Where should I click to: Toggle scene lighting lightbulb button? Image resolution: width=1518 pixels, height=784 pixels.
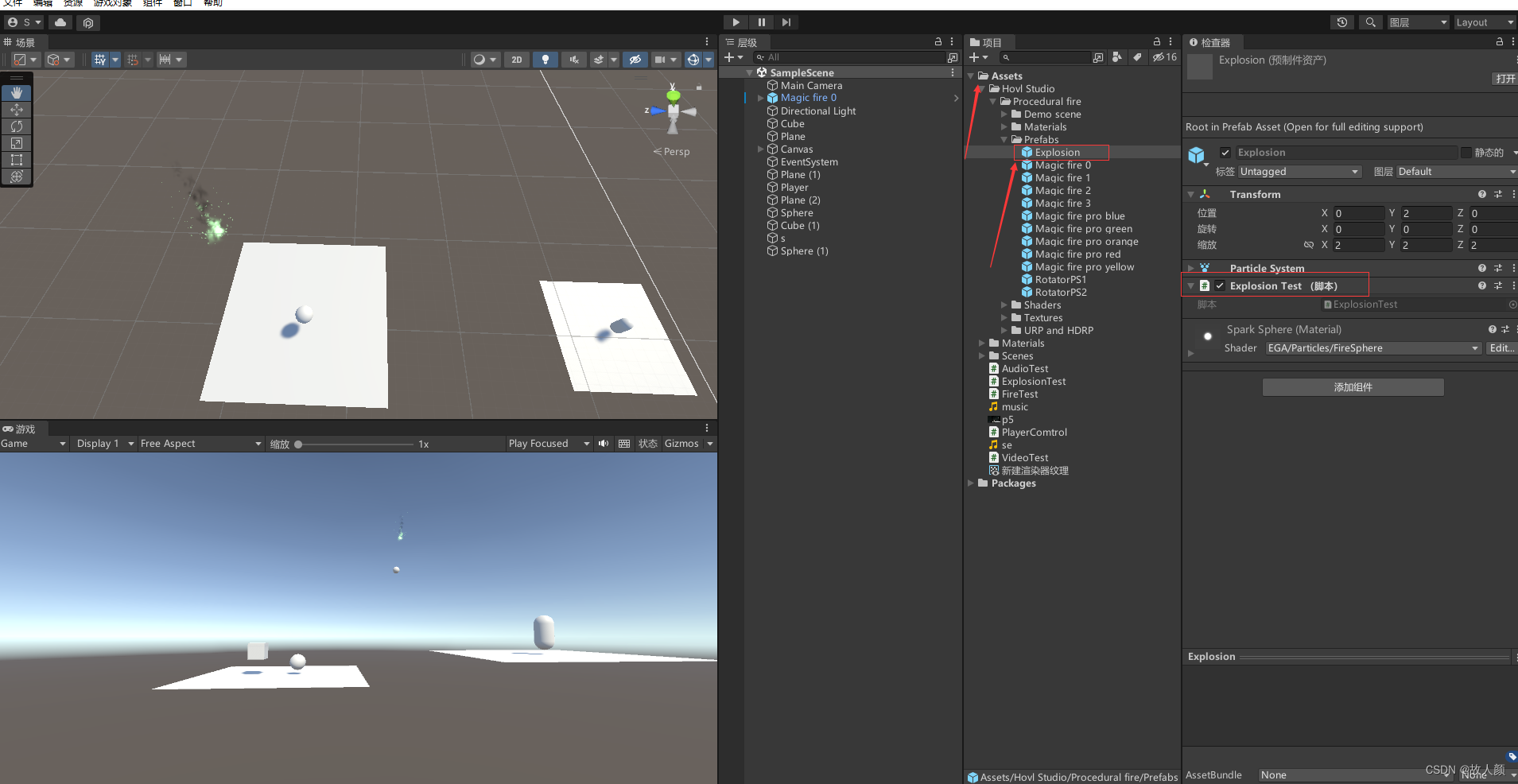tap(545, 60)
